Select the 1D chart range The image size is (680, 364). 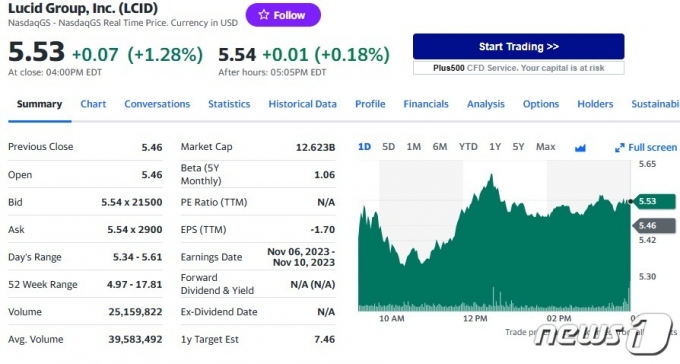click(x=364, y=147)
